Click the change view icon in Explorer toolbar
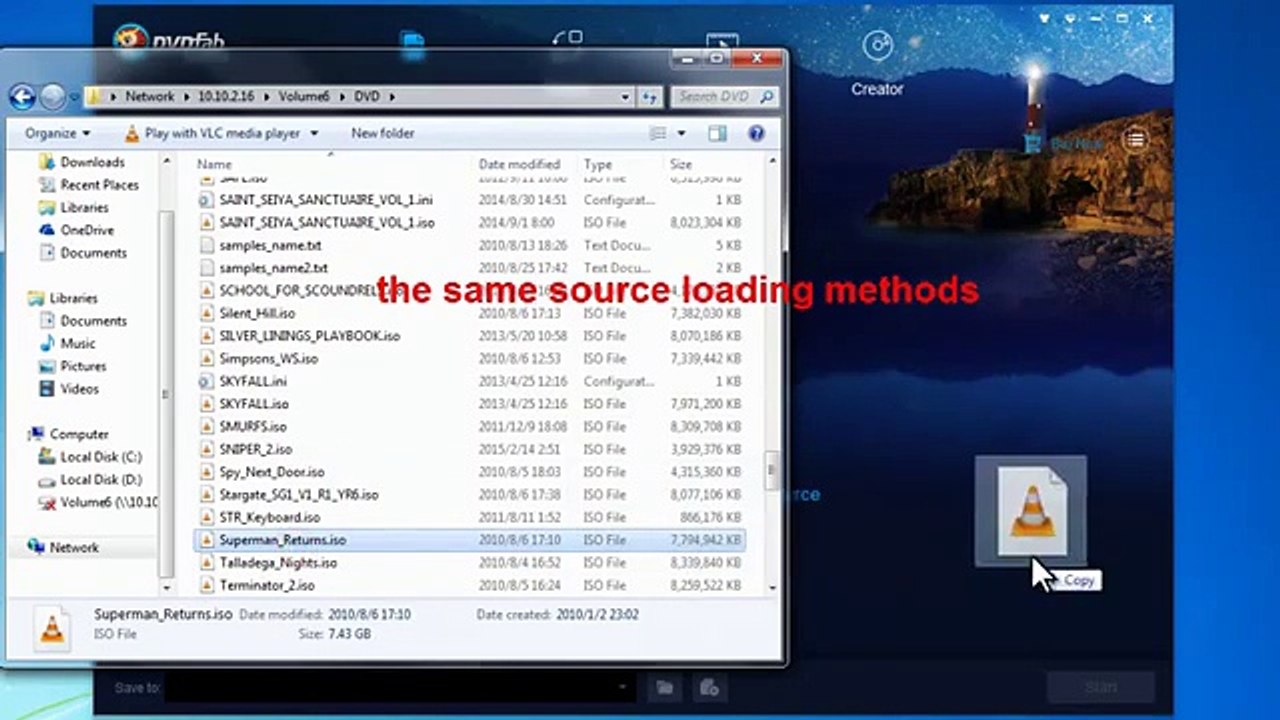The image size is (1280, 720). coord(657,133)
